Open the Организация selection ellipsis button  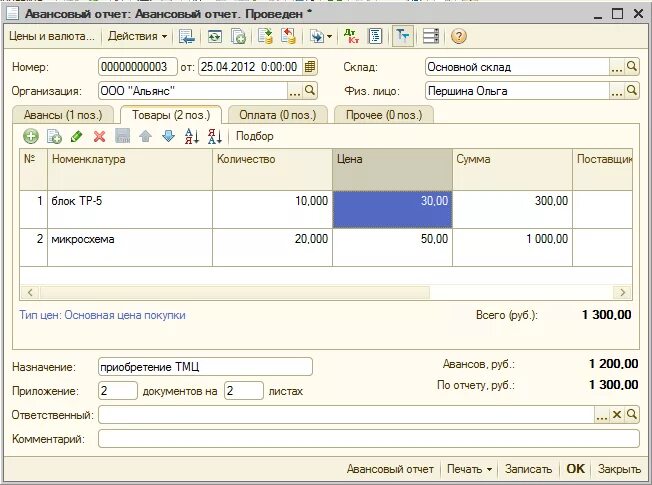tap(295, 91)
